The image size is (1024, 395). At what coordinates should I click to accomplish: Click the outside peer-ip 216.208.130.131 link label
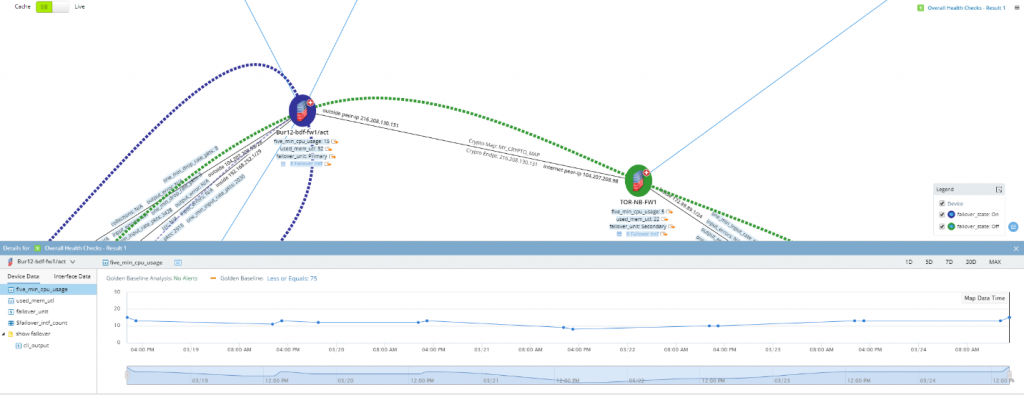361,118
